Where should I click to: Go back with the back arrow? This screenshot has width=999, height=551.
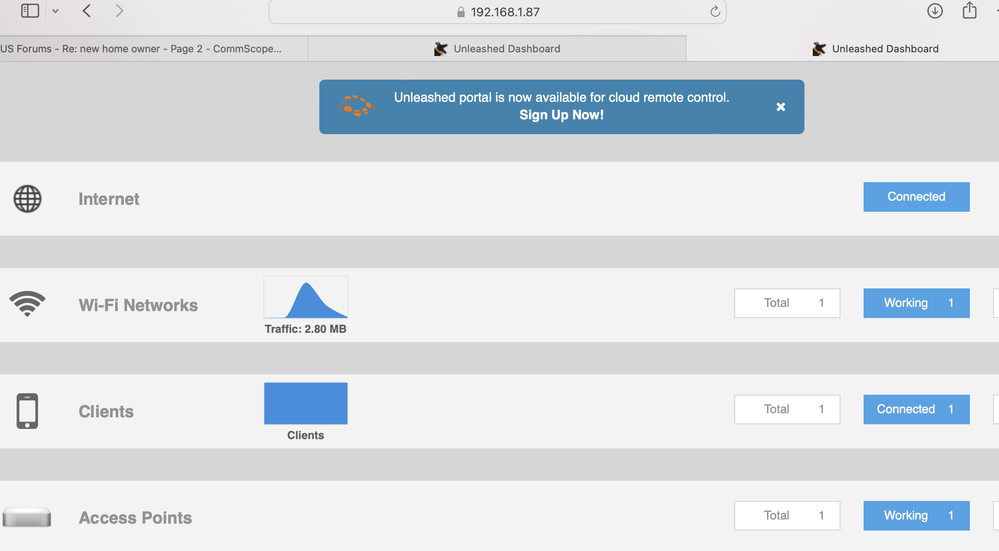[x=87, y=11]
